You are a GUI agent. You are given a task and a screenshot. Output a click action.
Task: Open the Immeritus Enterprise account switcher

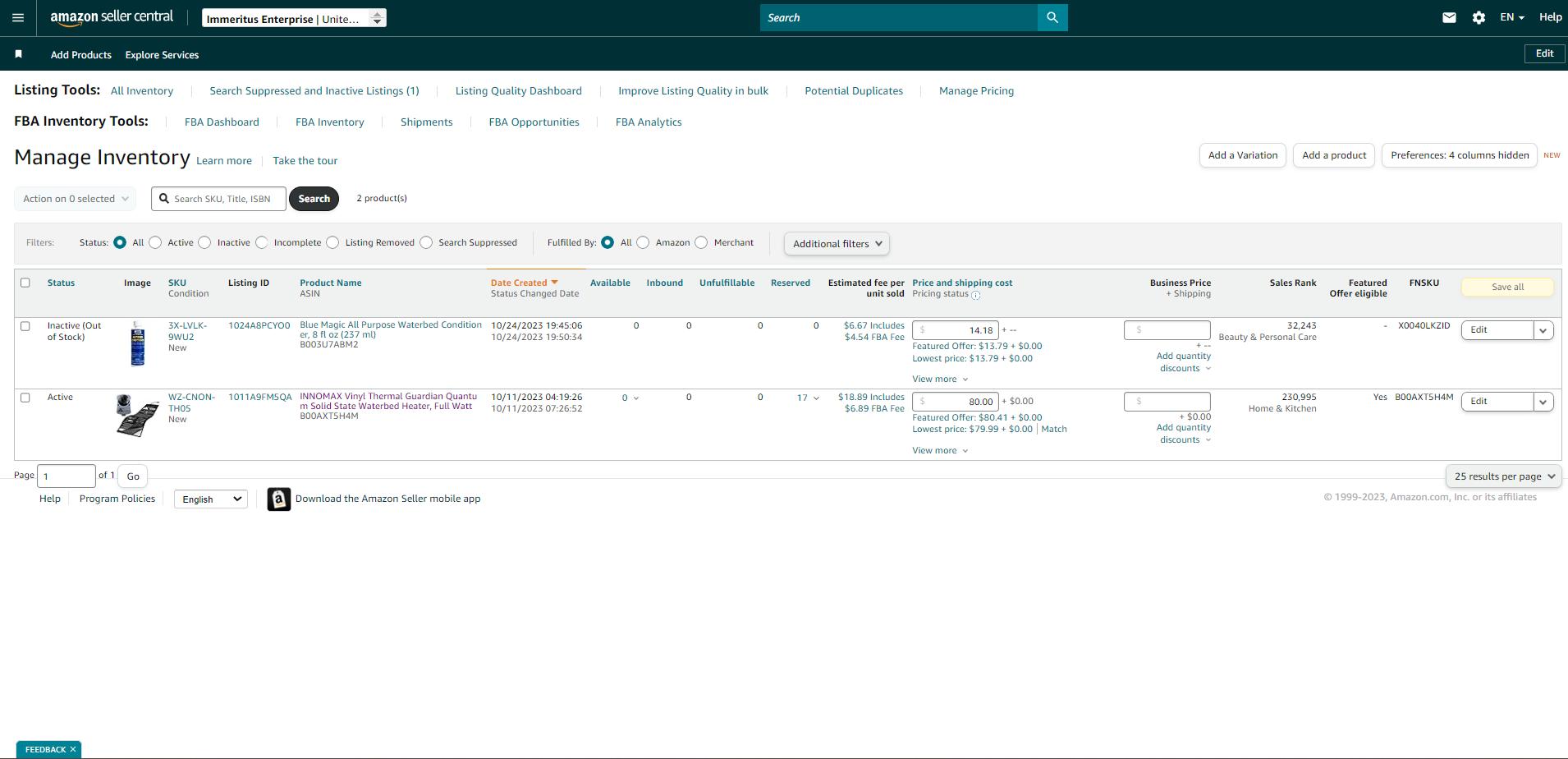coord(294,18)
